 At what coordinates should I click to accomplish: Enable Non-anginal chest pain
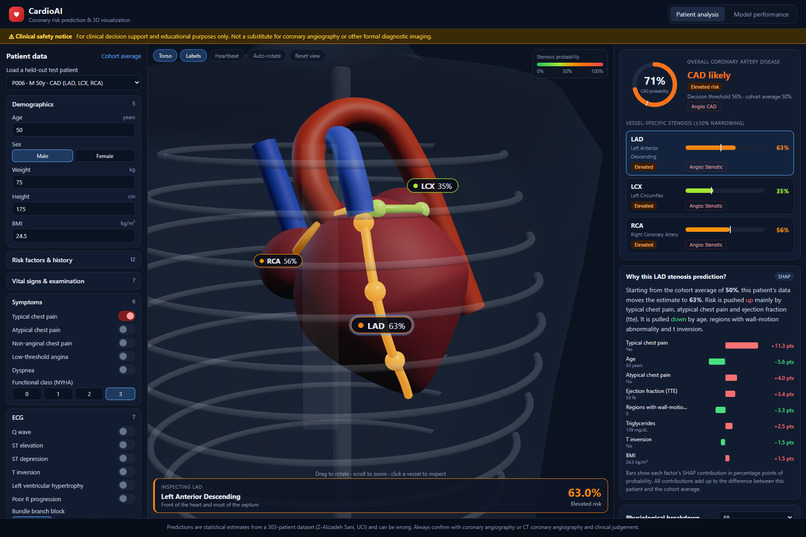click(126, 343)
